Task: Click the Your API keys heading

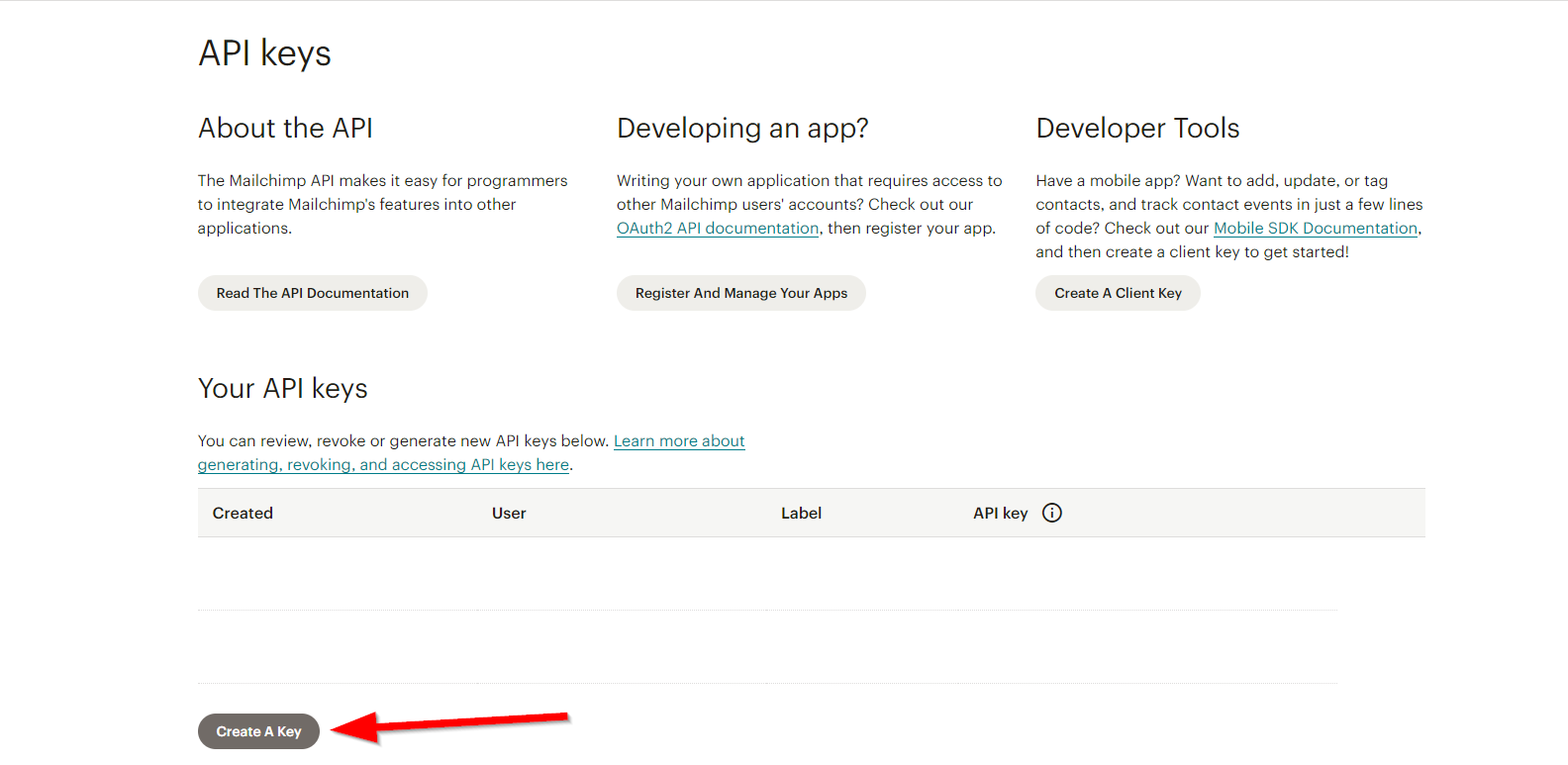Action: coord(282,389)
